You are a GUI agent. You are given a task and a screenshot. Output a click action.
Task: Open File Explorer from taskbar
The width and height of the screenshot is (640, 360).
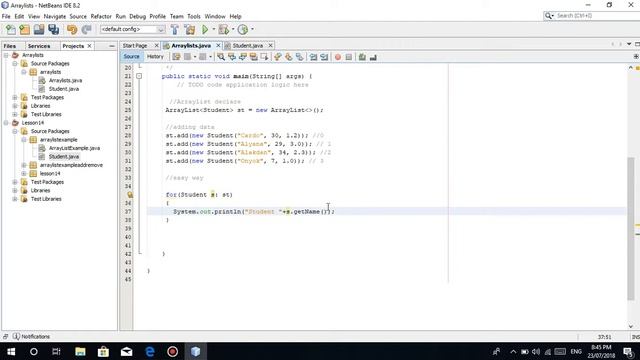(80, 351)
